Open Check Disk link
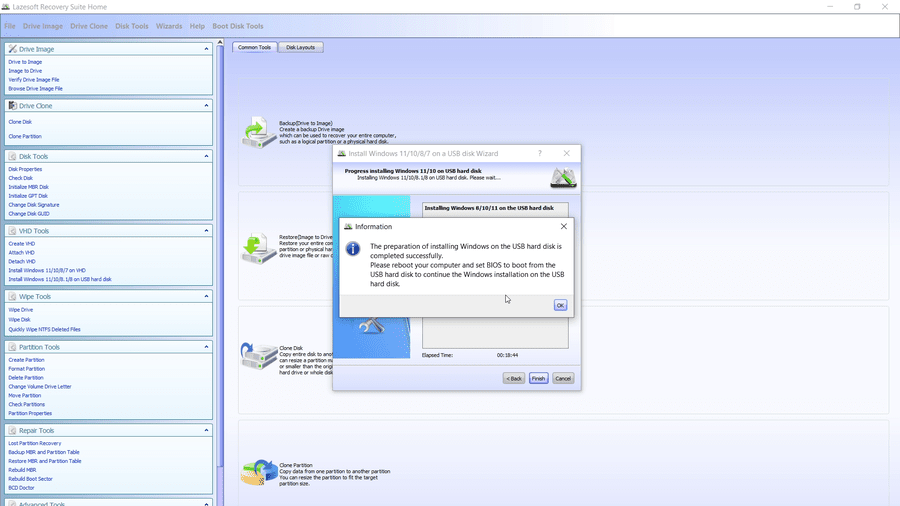This screenshot has width=900, height=506. click(x=21, y=178)
